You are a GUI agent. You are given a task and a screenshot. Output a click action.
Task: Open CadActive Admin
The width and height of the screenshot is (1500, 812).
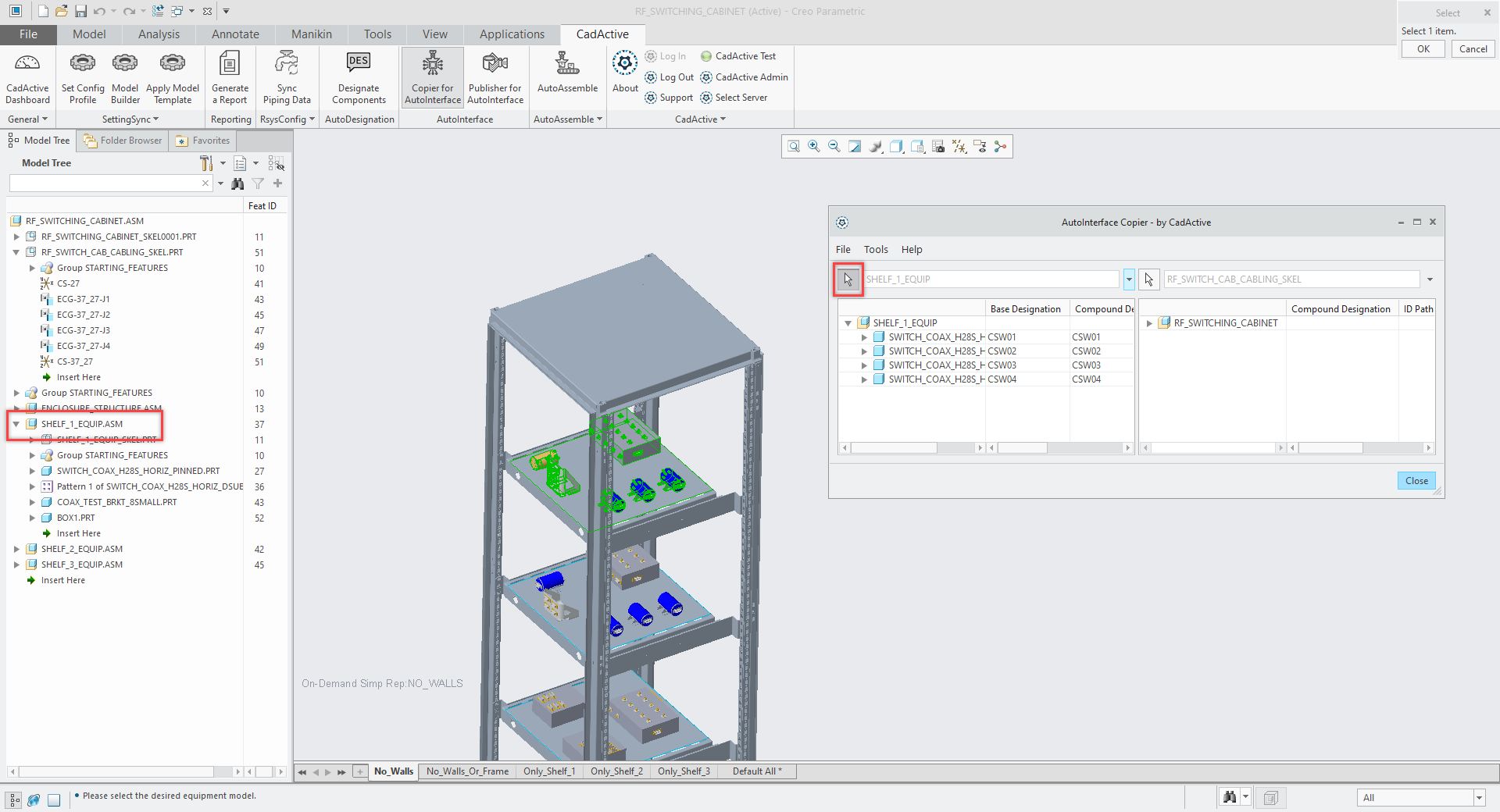[745, 77]
